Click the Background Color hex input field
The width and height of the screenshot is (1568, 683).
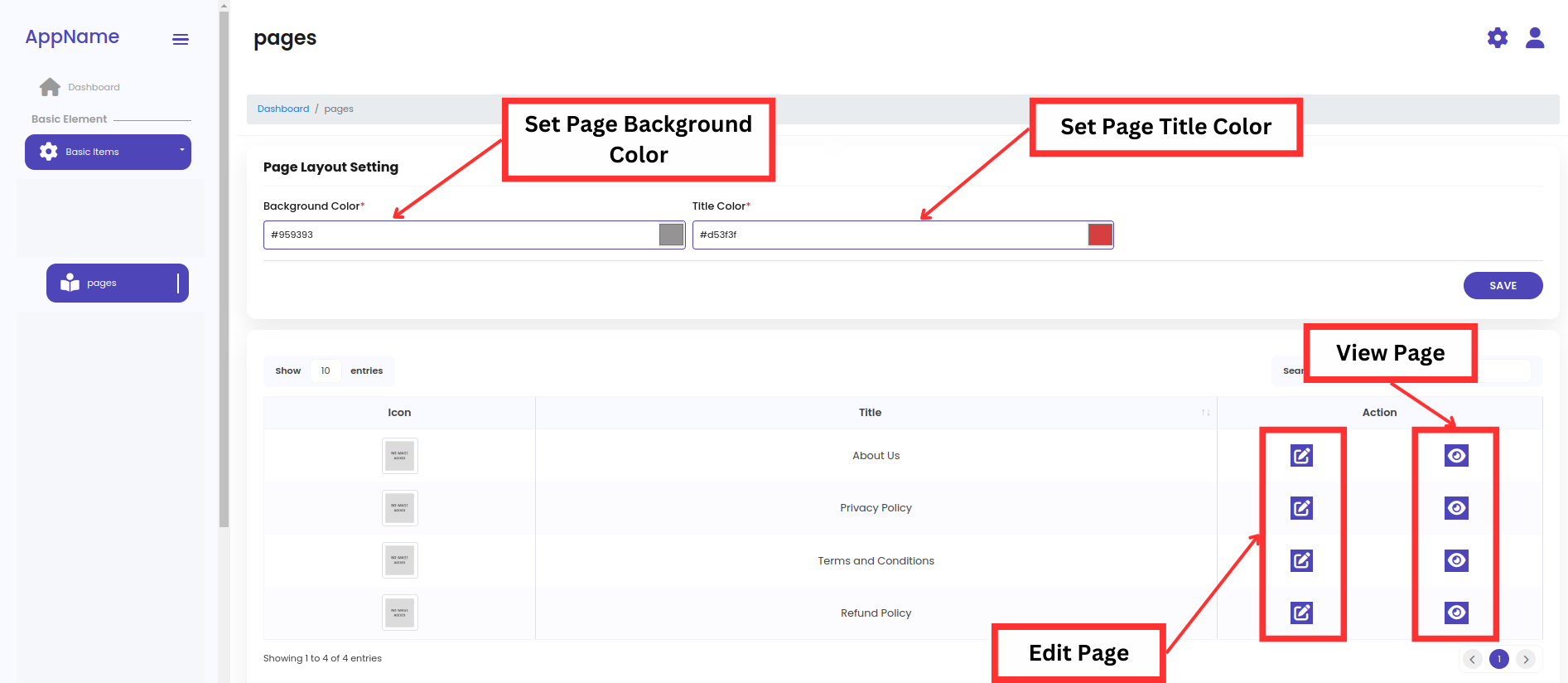pyautogui.click(x=460, y=235)
